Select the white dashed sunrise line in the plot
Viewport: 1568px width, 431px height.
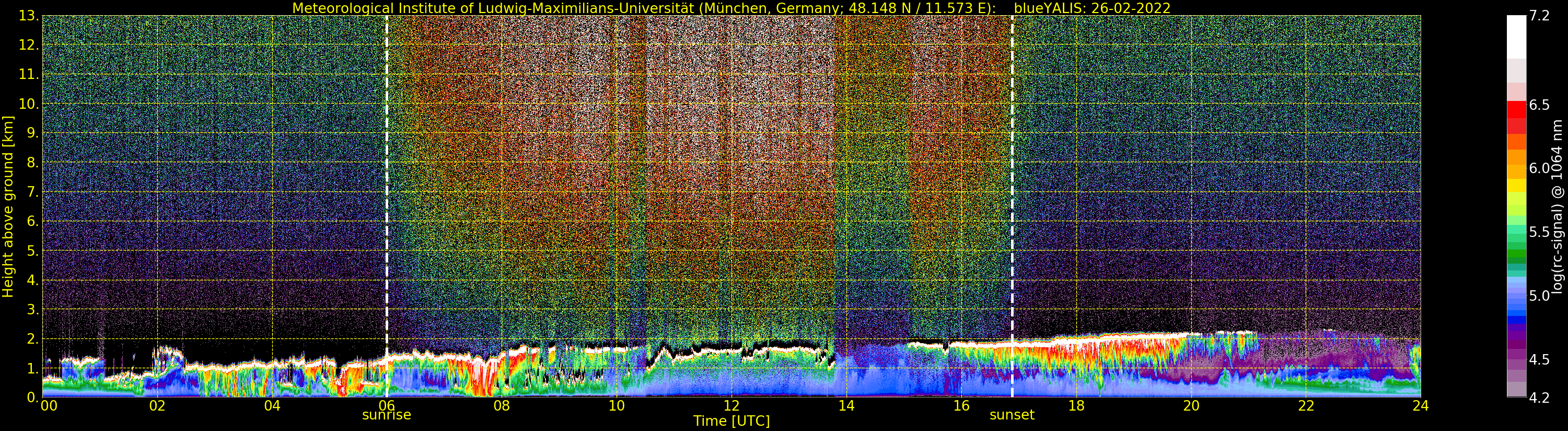(x=387, y=206)
